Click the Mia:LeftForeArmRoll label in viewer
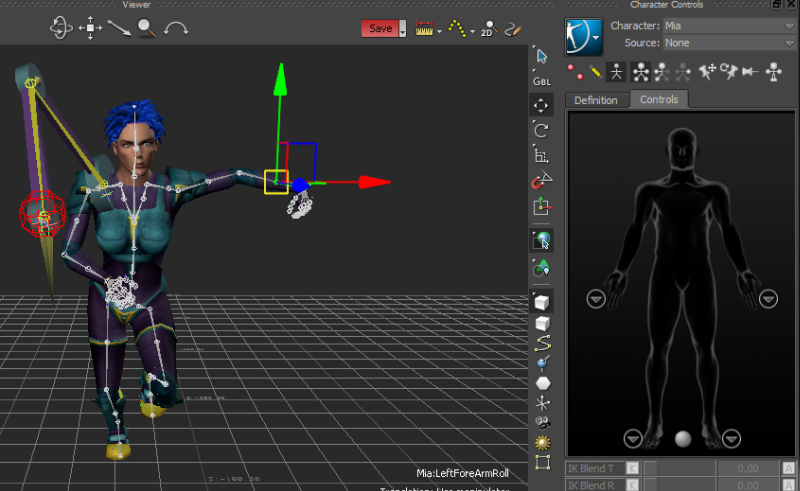Screen dimensions: 800x491 [462, 473]
